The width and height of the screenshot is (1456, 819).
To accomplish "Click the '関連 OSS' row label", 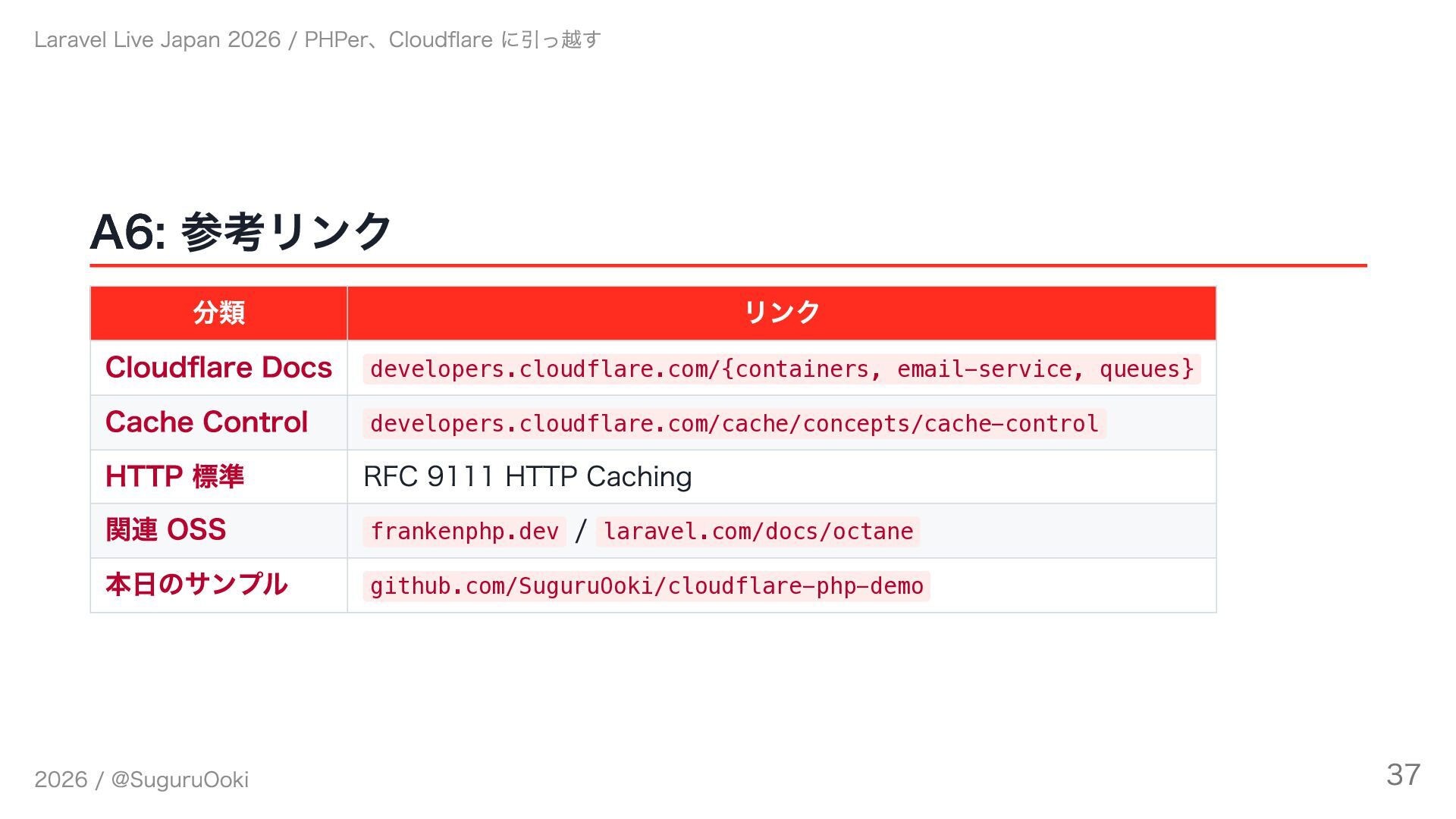I will (x=165, y=530).
